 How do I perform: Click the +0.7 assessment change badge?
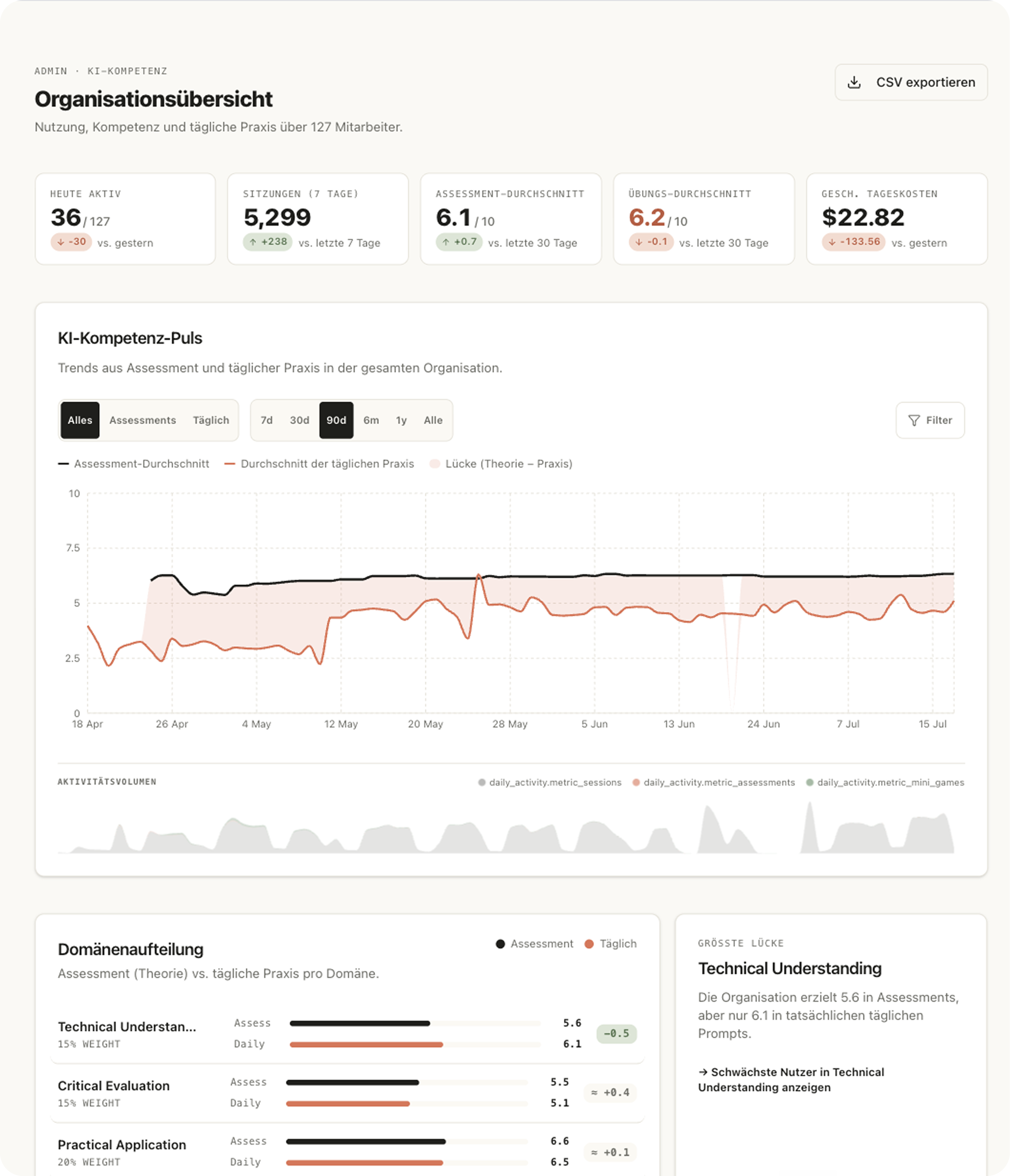[459, 242]
